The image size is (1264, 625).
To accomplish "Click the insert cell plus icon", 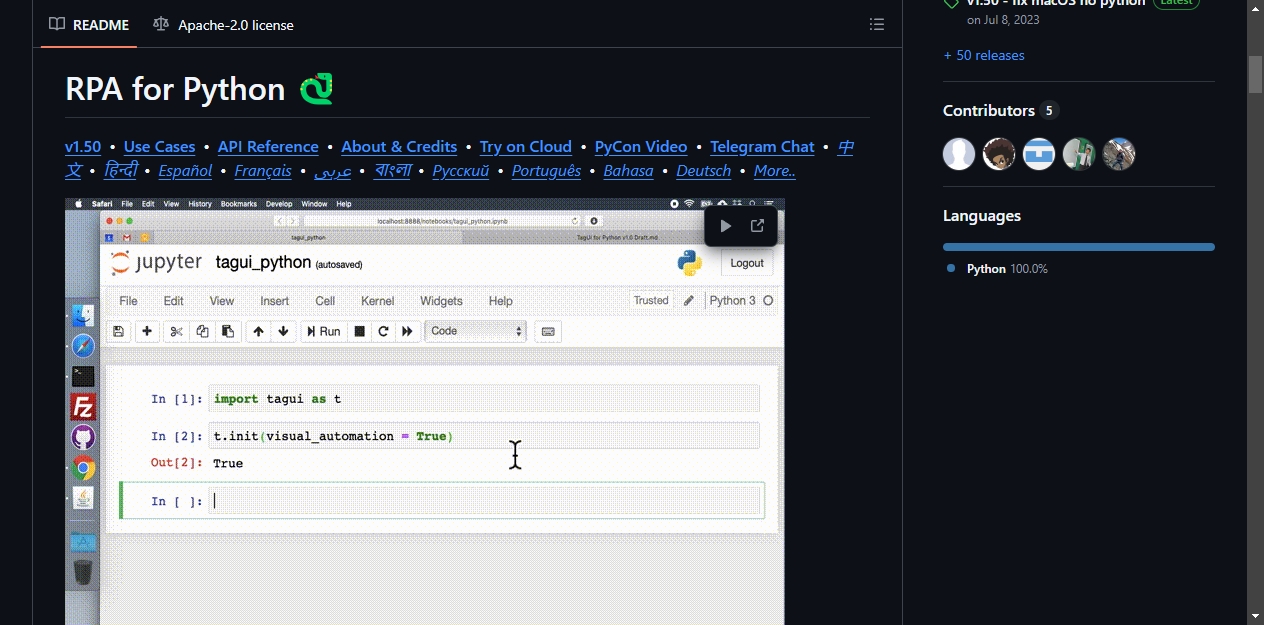I will [147, 331].
